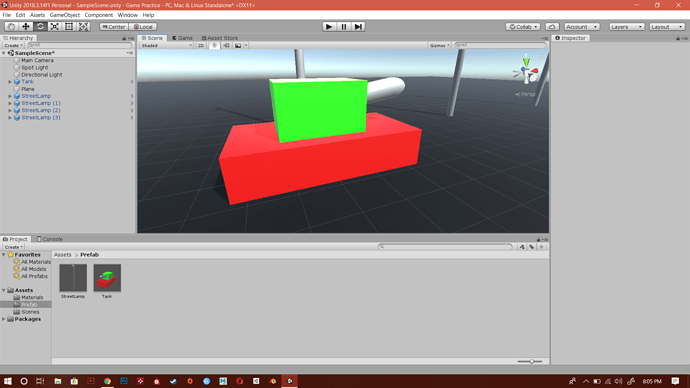Click the scene orientation gizmo
This screenshot has height=388, width=690.
(x=526, y=70)
